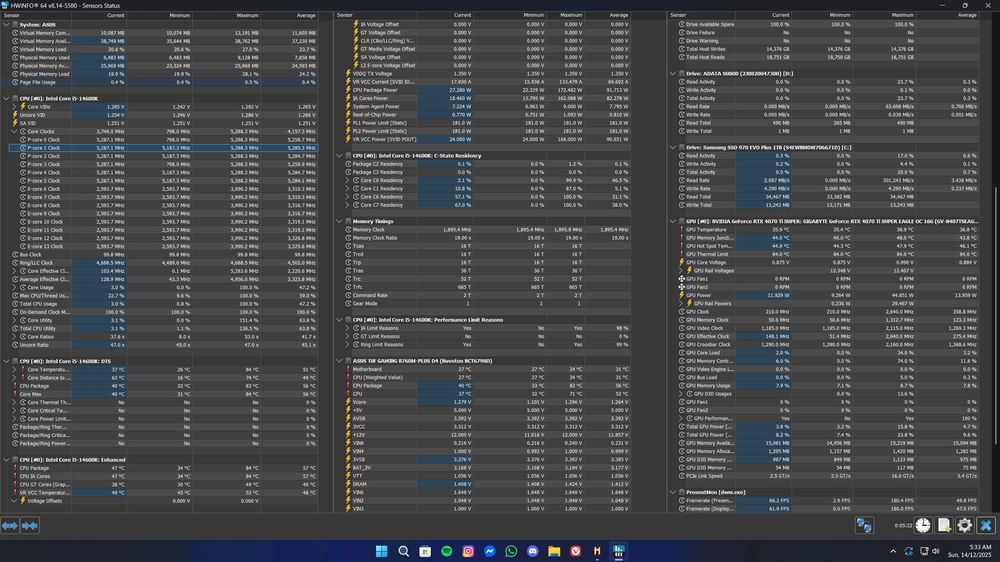
Task: Collapse the Core Clocks tree
Action: pos(15,131)
